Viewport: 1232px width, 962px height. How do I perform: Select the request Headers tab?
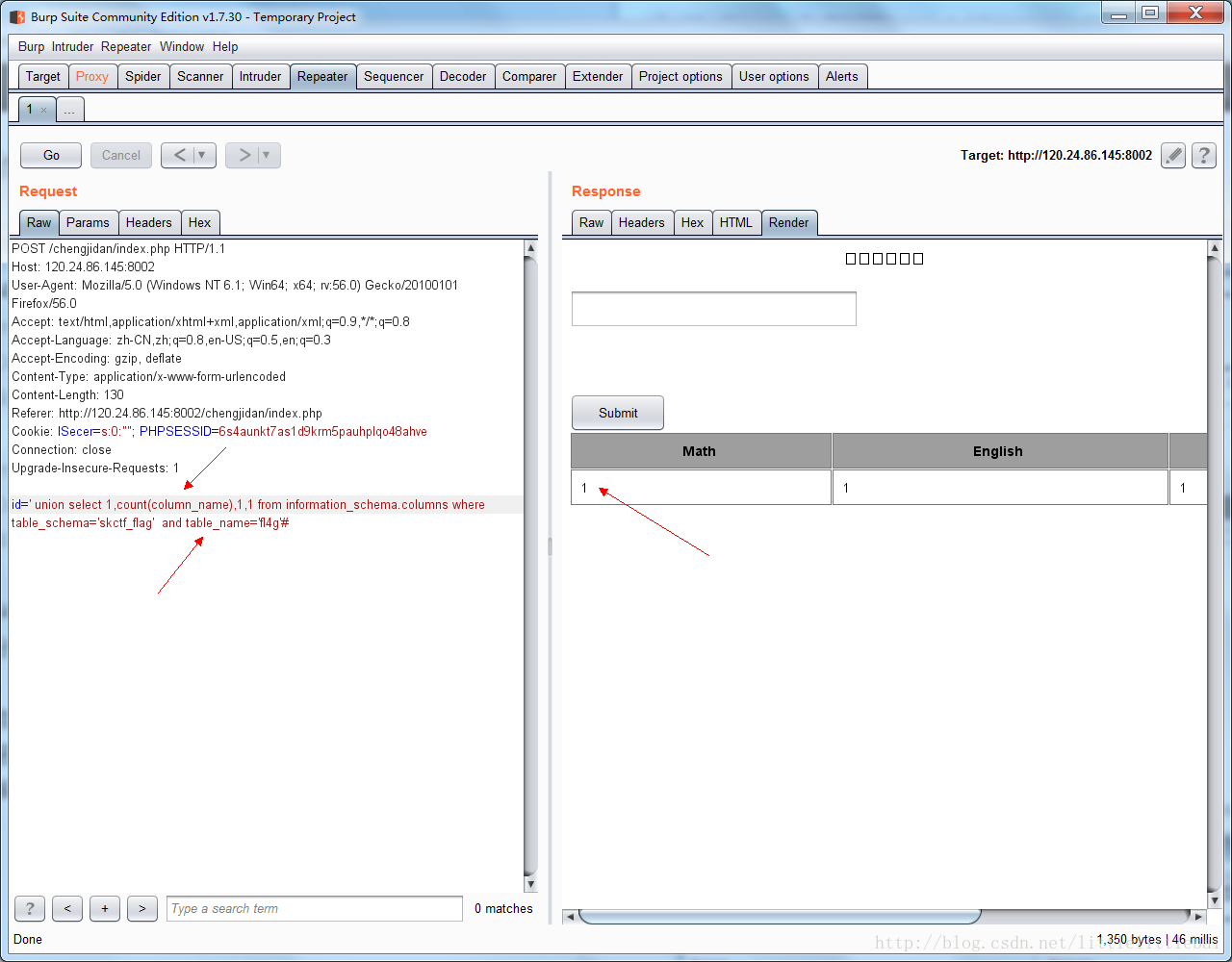click(149, 222)
